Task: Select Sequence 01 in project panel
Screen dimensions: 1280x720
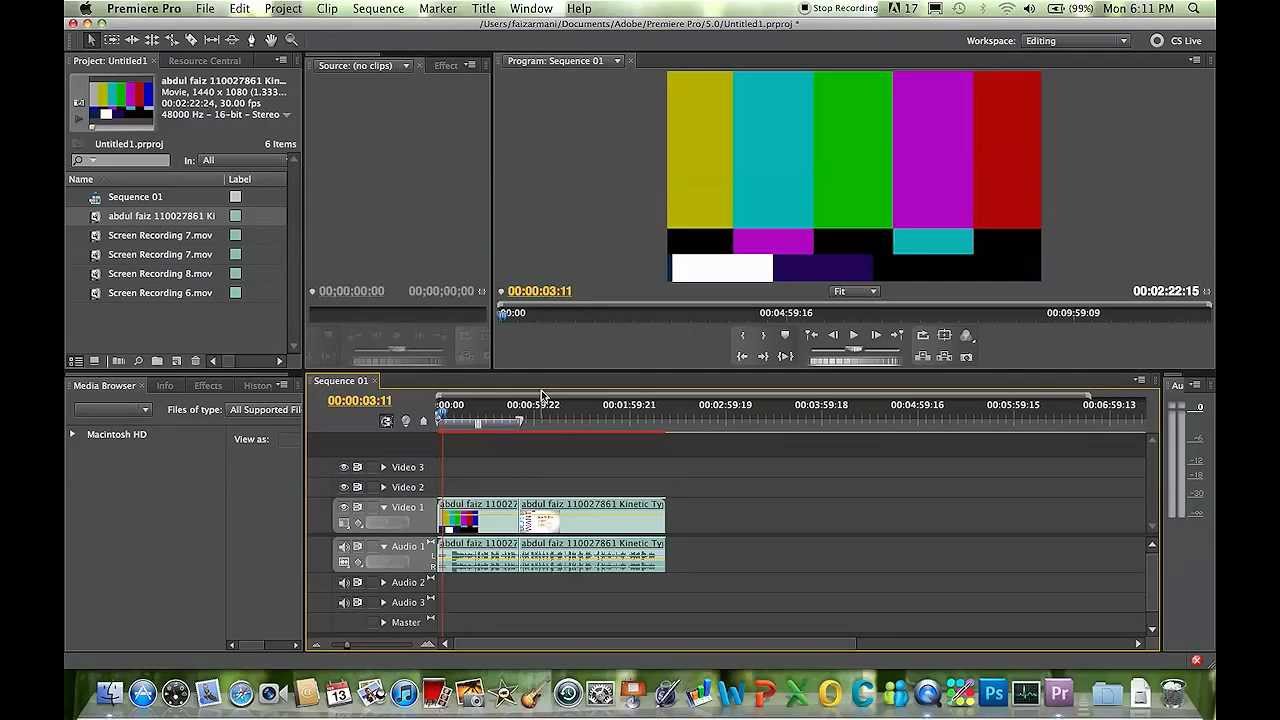Action: [135, 197]
